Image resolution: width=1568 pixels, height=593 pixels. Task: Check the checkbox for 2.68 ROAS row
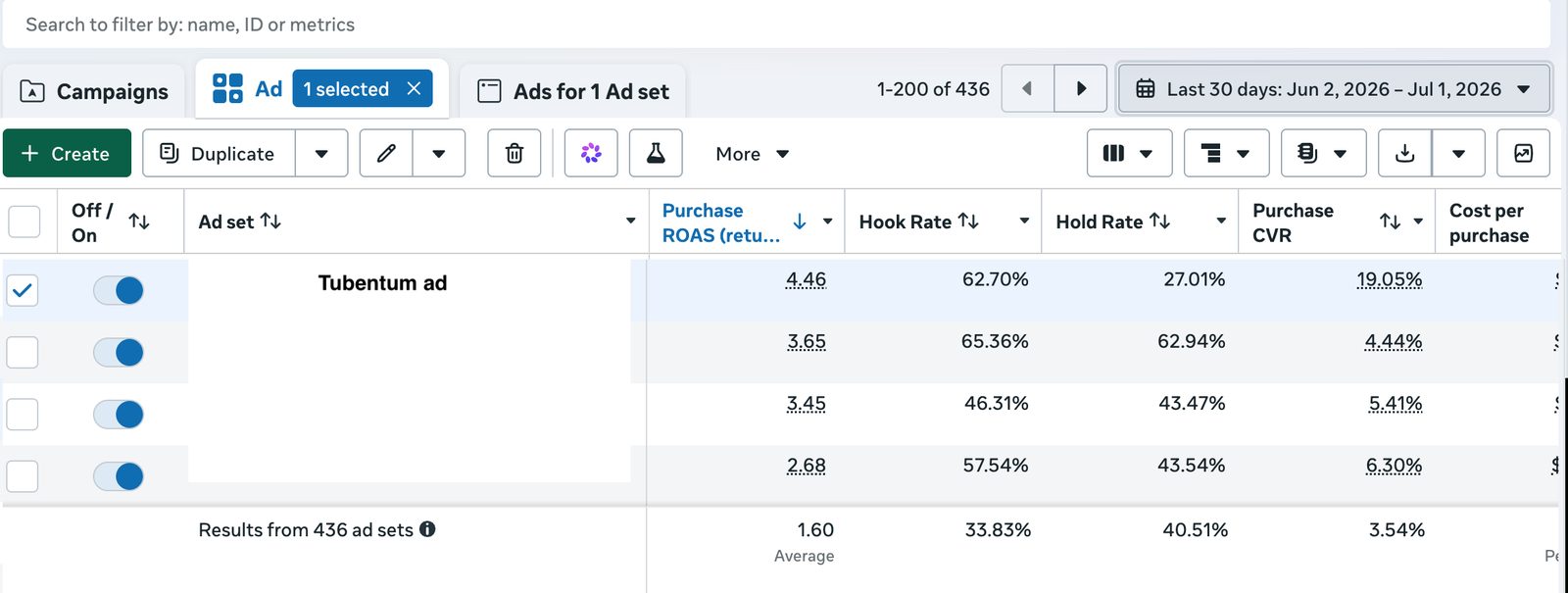[x=23, y=476]
